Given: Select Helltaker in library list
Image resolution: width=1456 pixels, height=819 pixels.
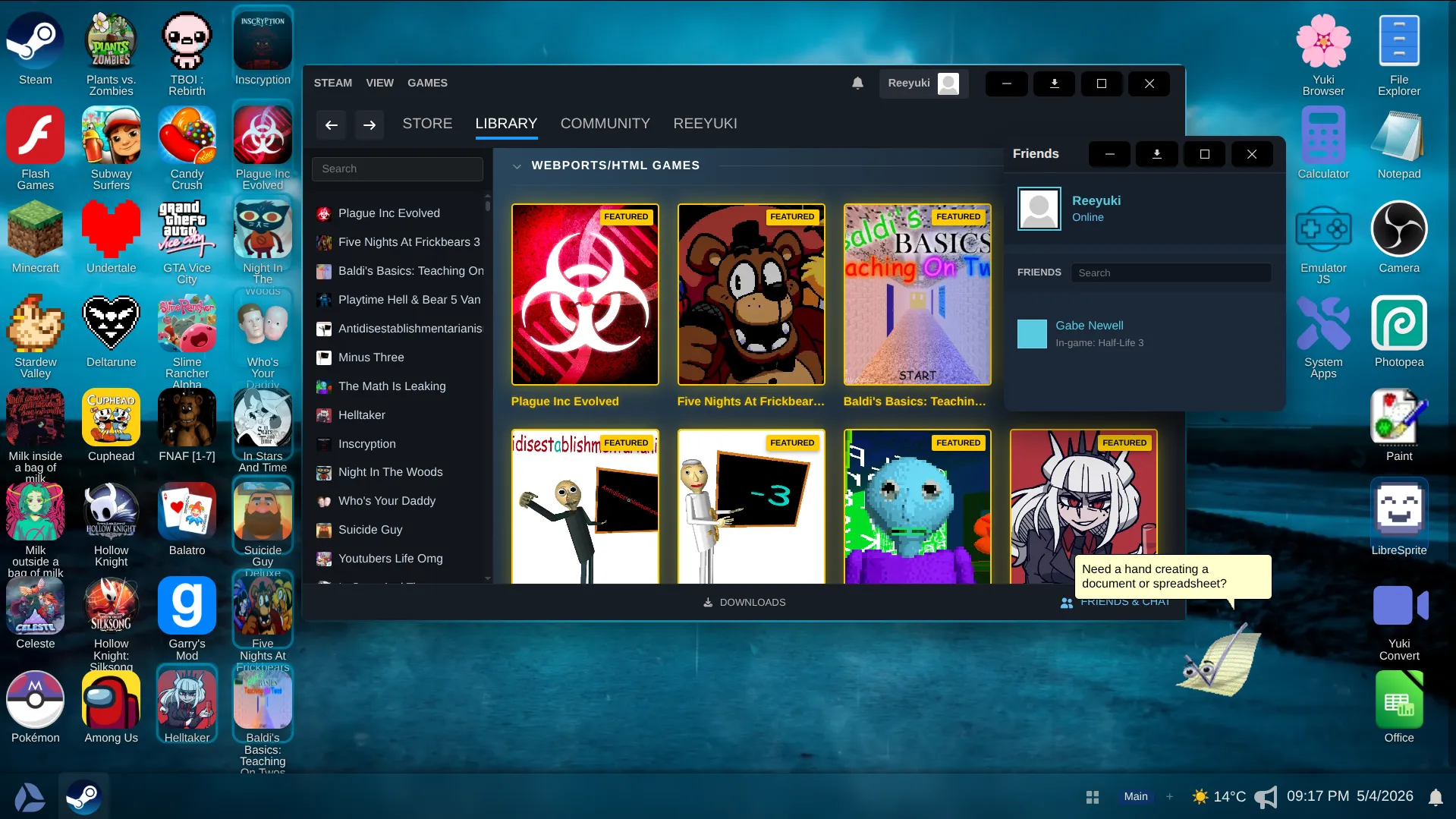Looking at the screenshot, I should tap(398, 415).
